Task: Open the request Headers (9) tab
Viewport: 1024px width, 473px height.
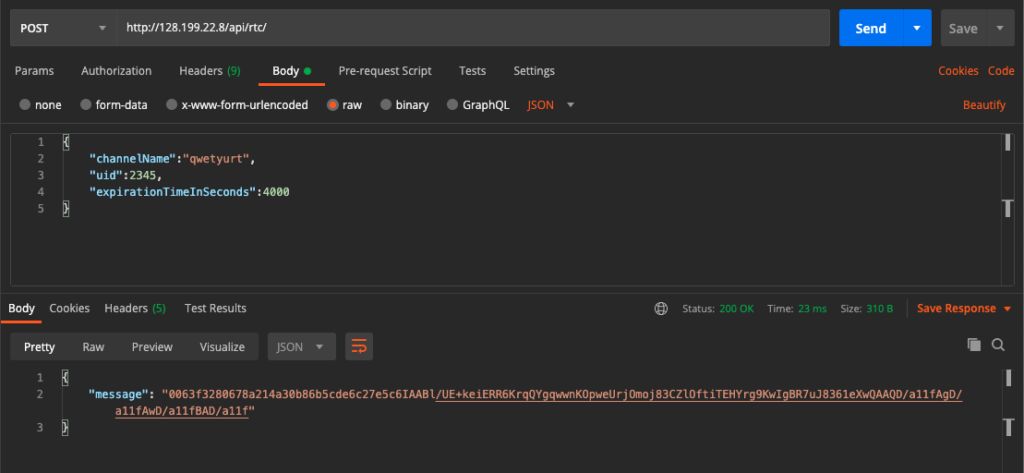Action: pyautogui.click(x=210, y=71)
